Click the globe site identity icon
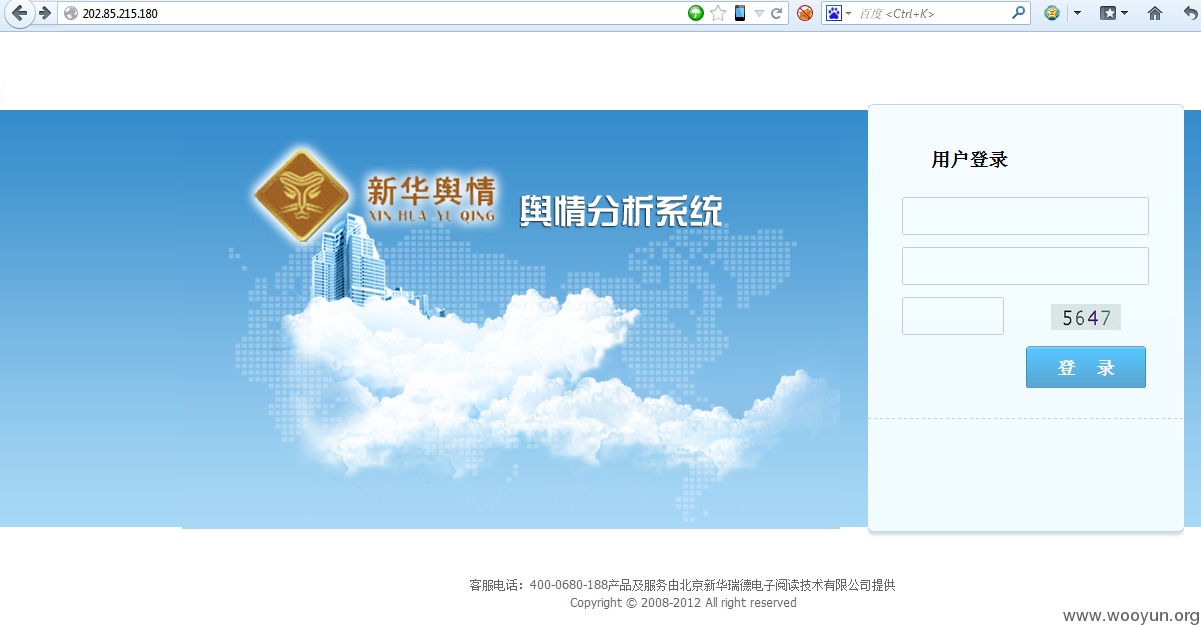The height and width of the screenshot is (625, 1201). 70,13
